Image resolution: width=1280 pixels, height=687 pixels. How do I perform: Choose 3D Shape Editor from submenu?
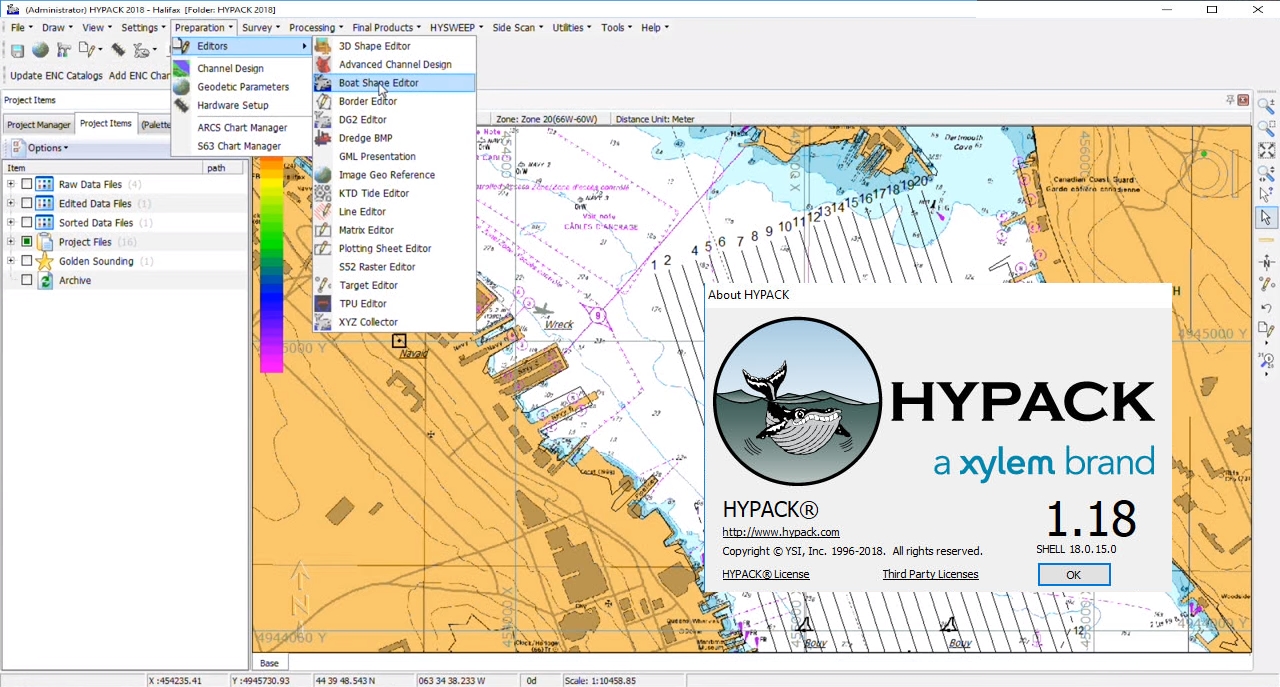click(394, 46)
